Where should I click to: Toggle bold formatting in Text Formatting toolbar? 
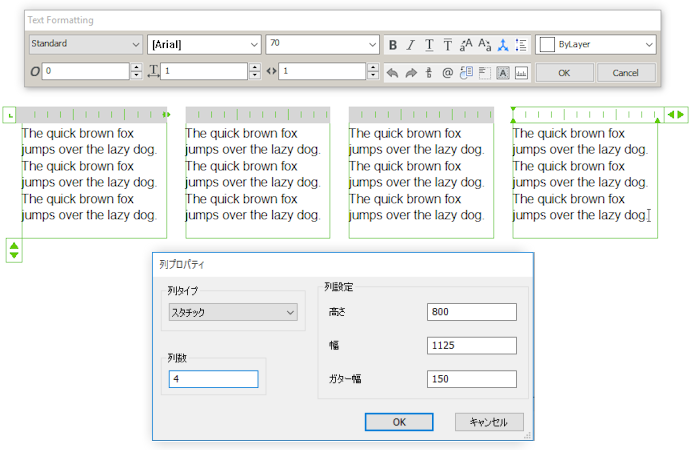[393, 45]
